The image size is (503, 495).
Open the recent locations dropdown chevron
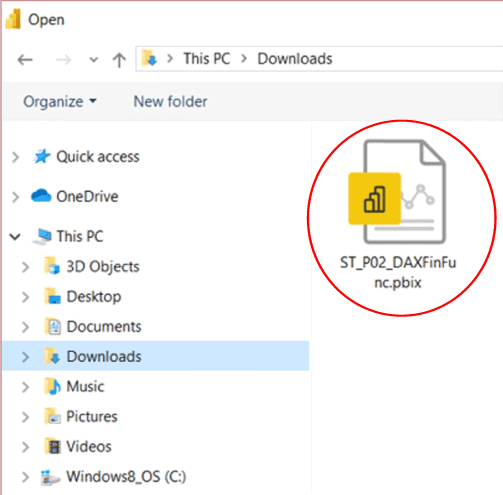pos(94,60)
